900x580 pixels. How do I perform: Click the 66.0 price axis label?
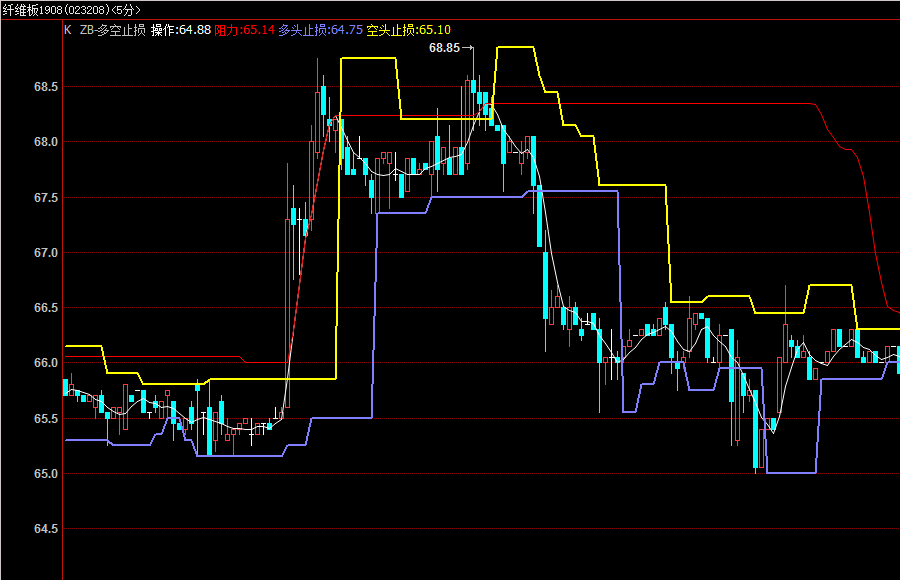46,364
